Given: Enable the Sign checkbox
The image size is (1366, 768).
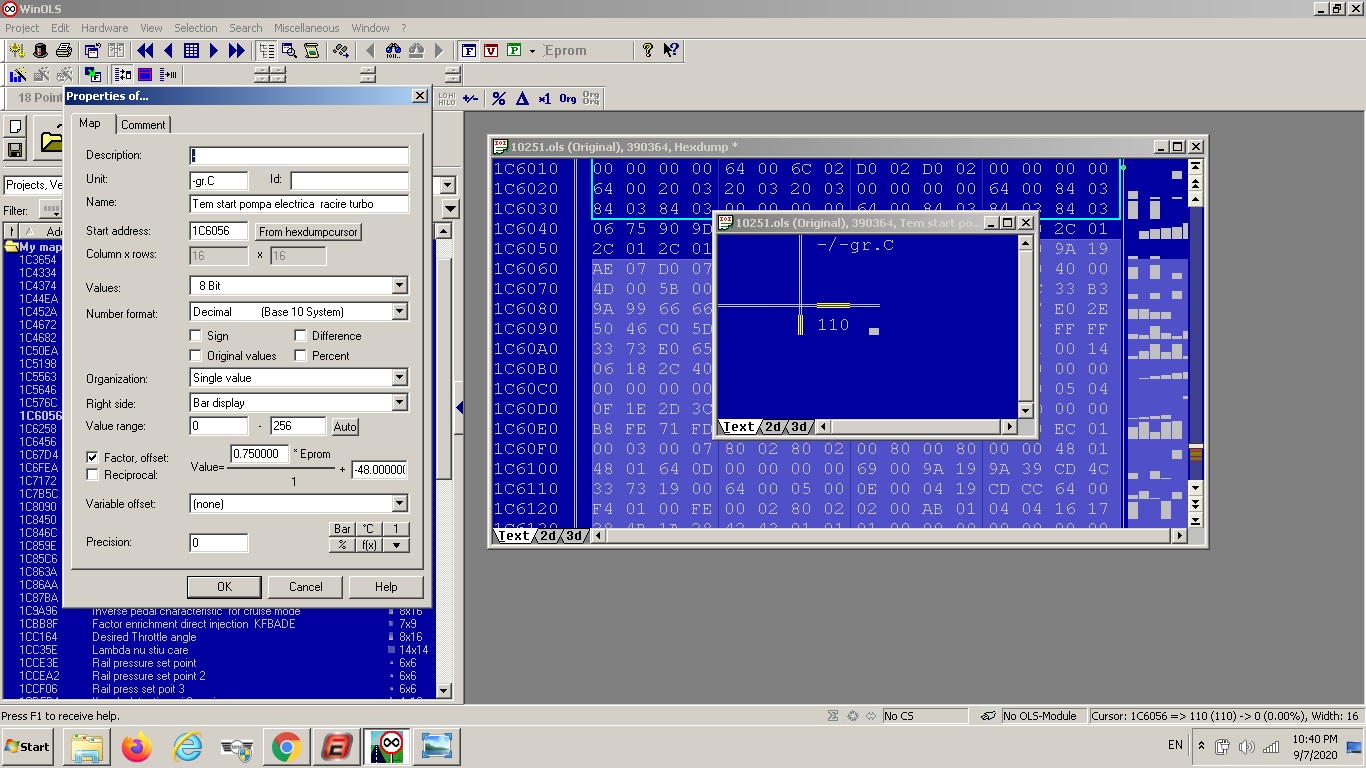Looking at the screenshot, I should click(x=196, y=336).
